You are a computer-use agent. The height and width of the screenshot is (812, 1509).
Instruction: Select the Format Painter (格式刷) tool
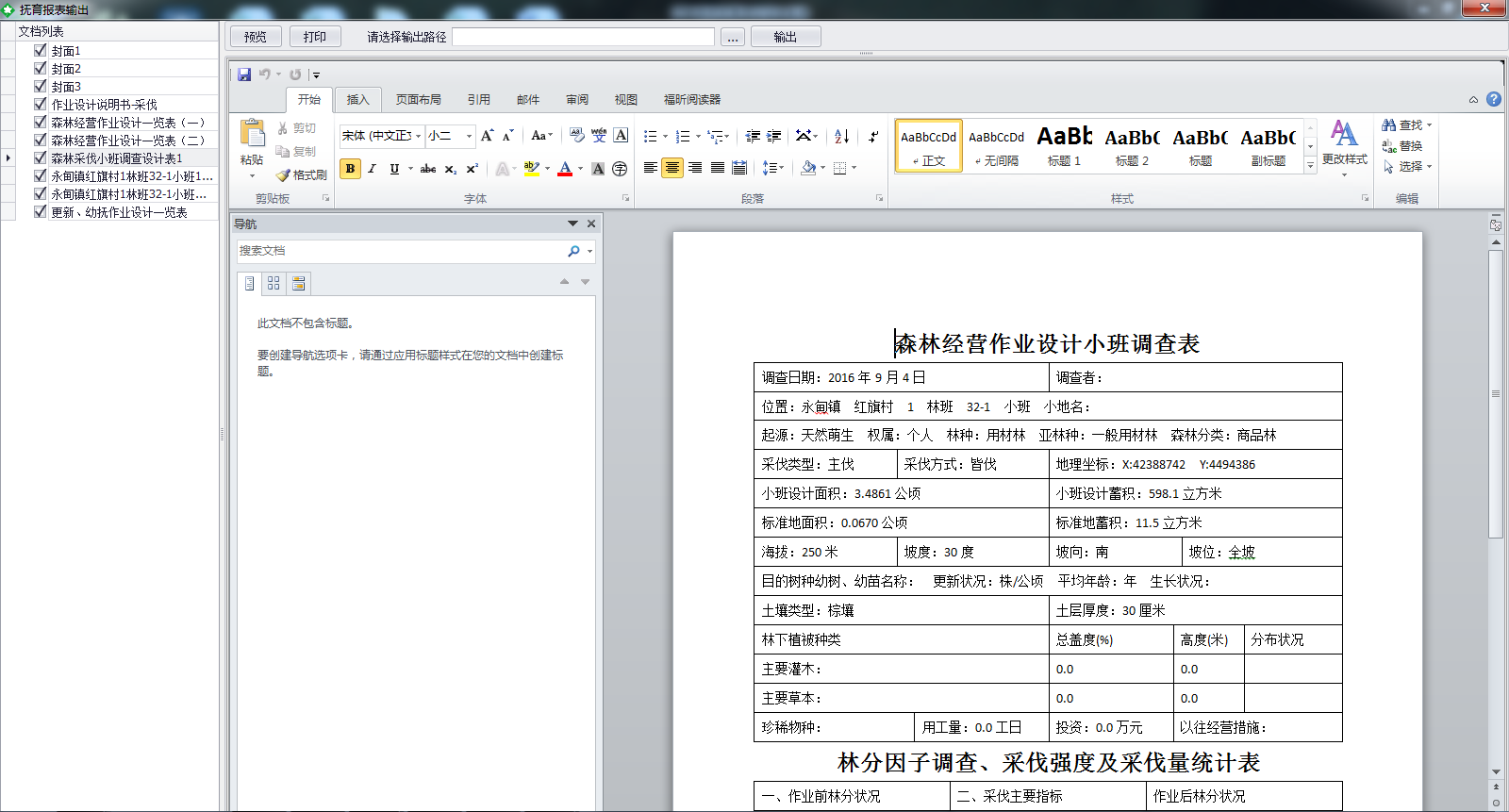[302, 175]
